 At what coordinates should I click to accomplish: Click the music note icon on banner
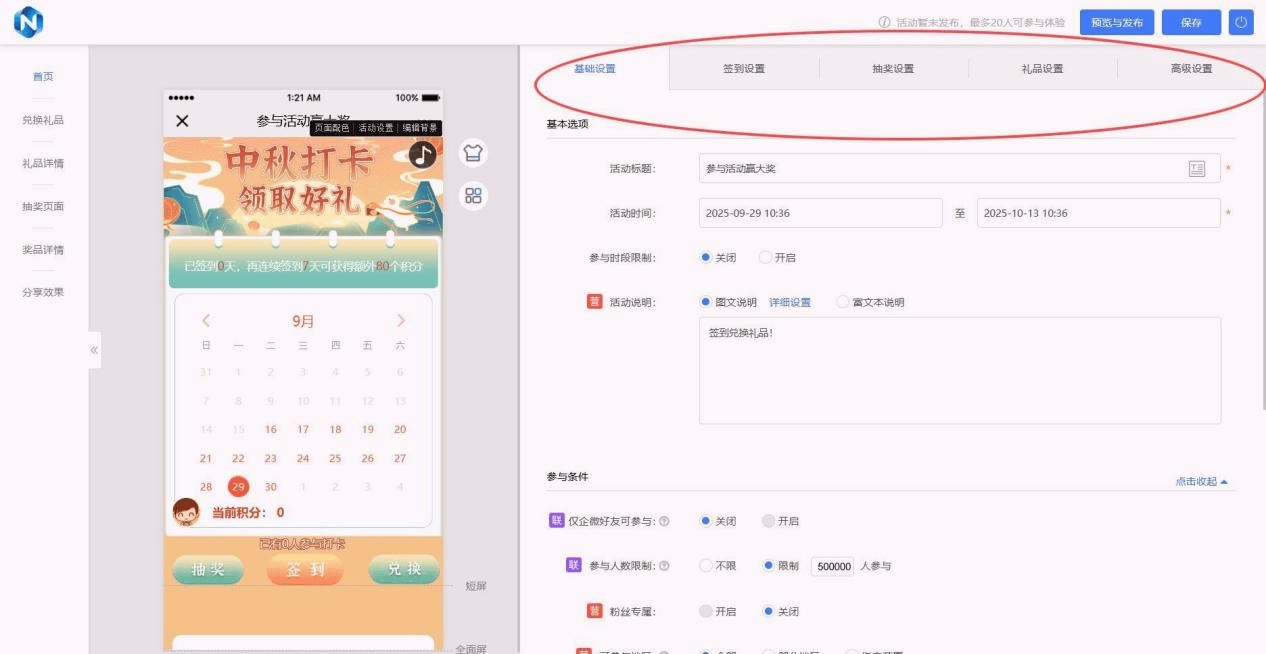pos(423,154)
